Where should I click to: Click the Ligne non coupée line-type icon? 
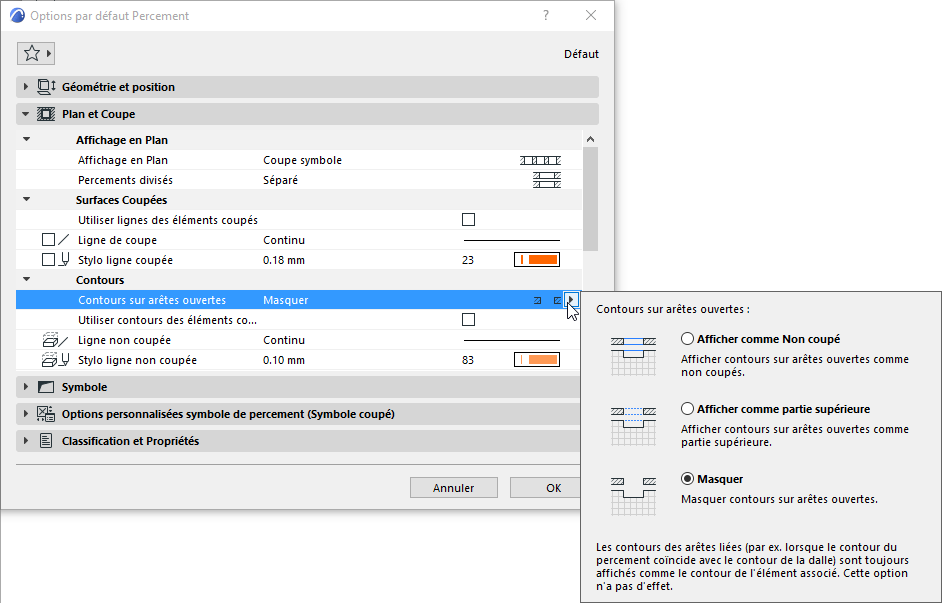click(x=55, y=340)
